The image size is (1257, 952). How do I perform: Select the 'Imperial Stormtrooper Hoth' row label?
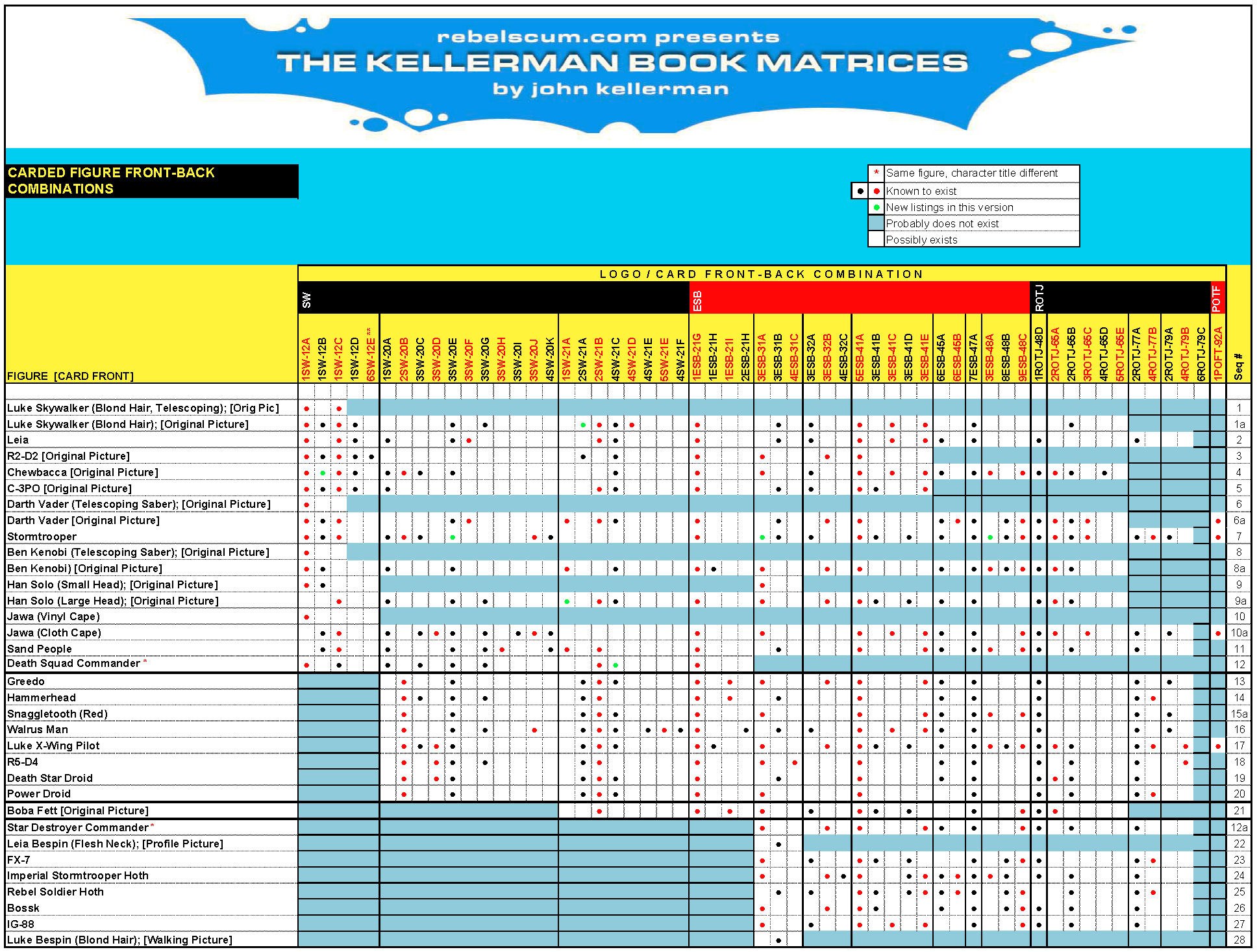(78, 875)
